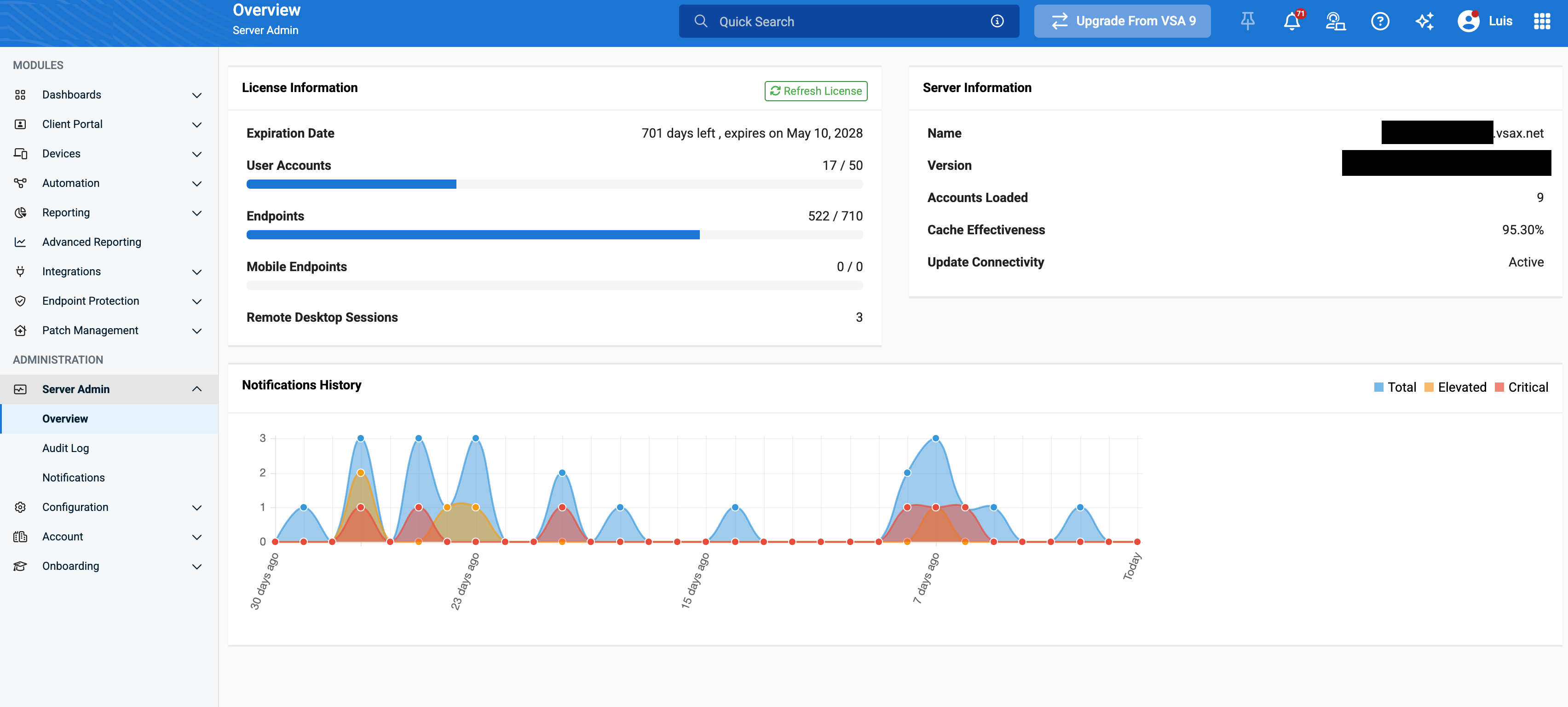Click the Quick Search info icon
Image resolution: width=1568 pixels, height=707 pixels.
coord(997,21)
